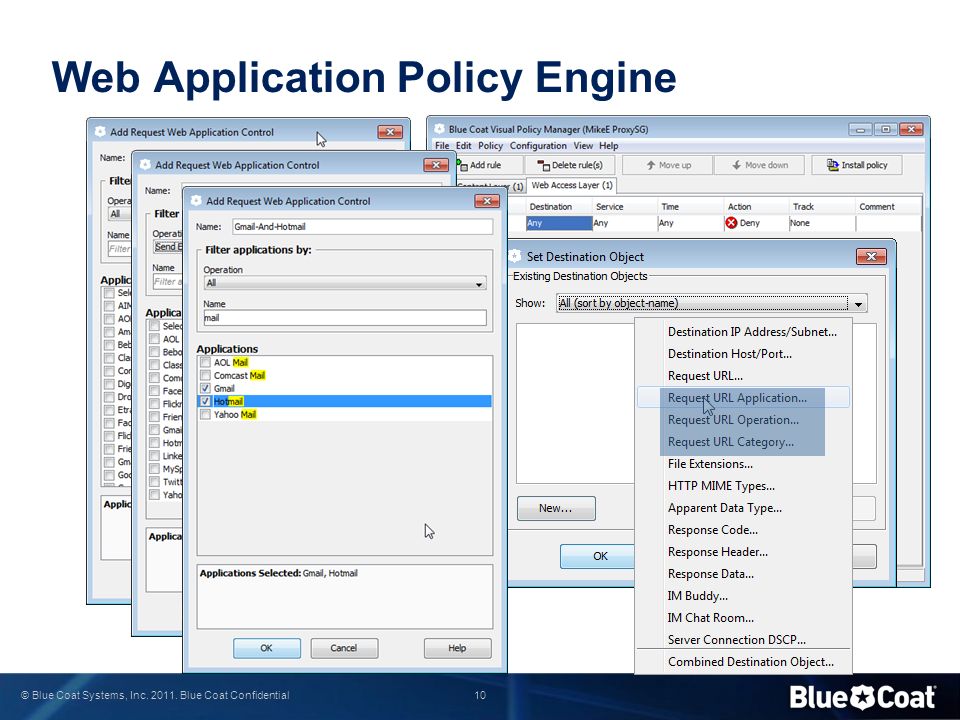960x720 pixels.
Task: Uncheck the Hotmail checkbox
Action: (206, 401)
